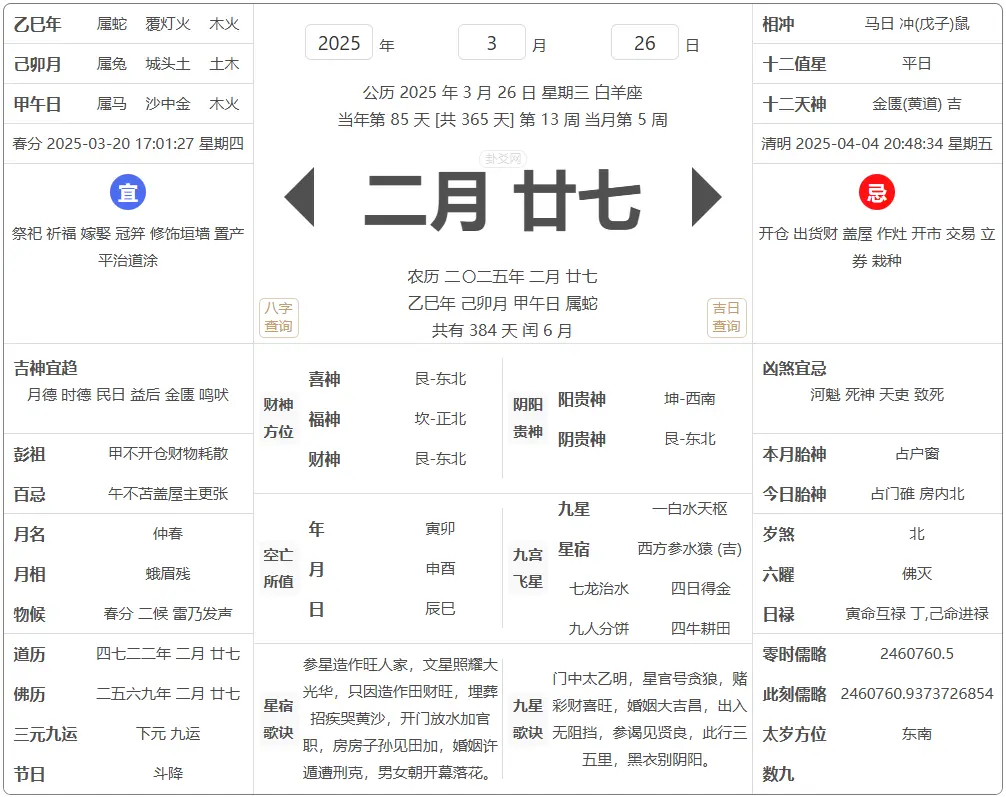
Task: Click the 九星歌诀 section label
Action: point(528,719)
